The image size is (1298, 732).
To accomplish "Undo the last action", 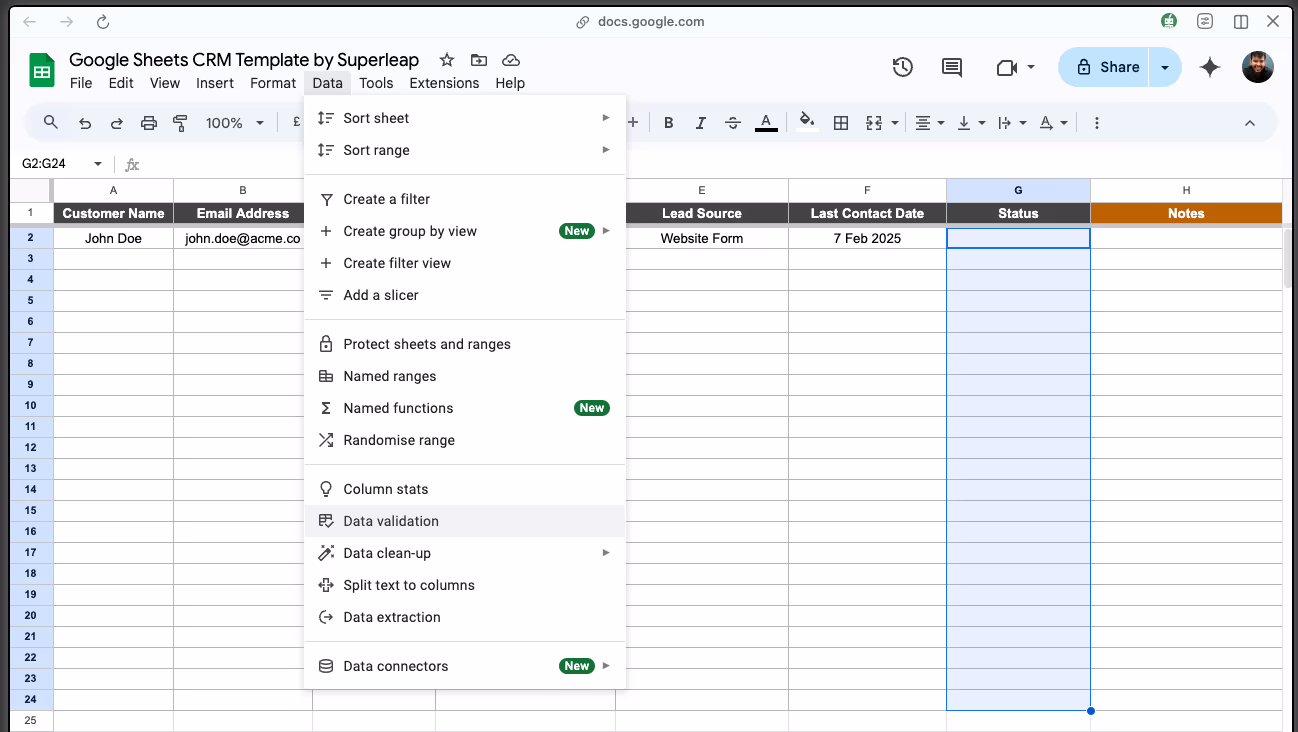I will pyautogui.click(x=85, y=123).
